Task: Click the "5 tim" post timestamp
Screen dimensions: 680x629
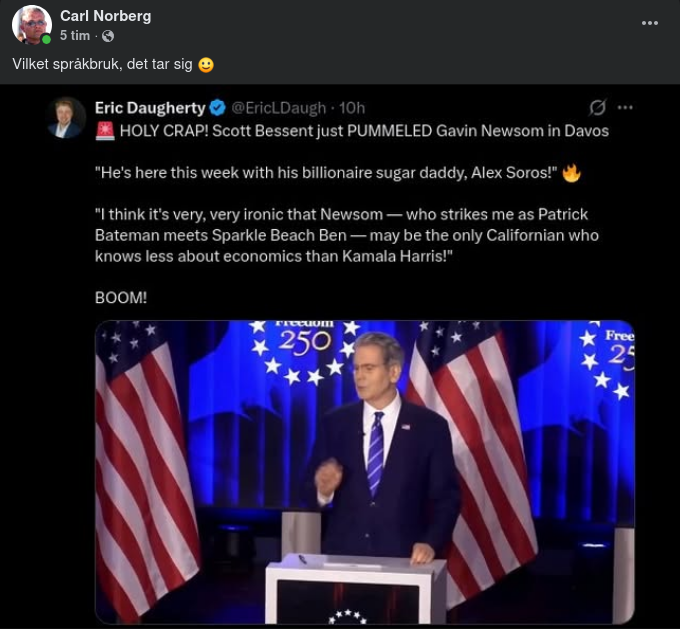Action: pyautogui.click(x=74, y=36)
